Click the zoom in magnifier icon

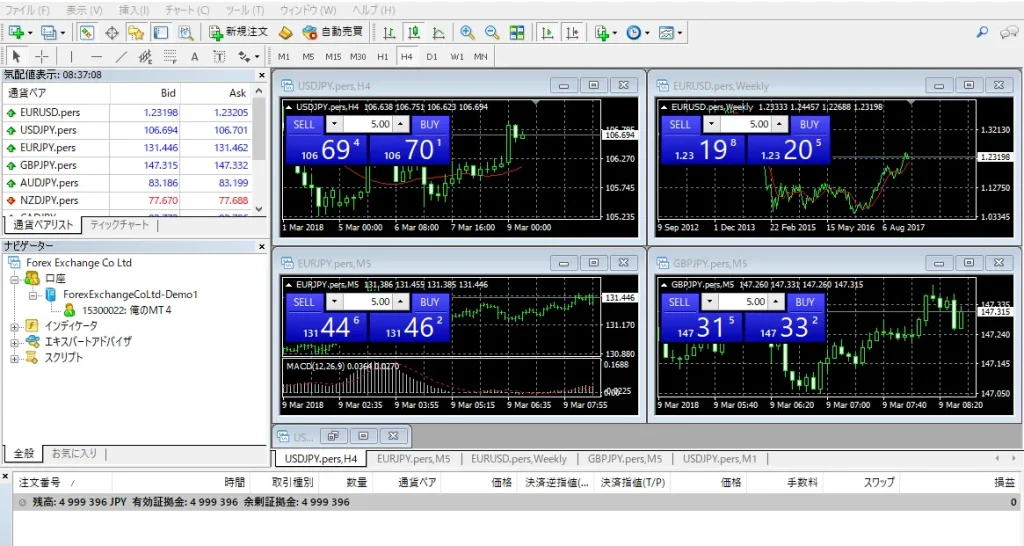467,32
